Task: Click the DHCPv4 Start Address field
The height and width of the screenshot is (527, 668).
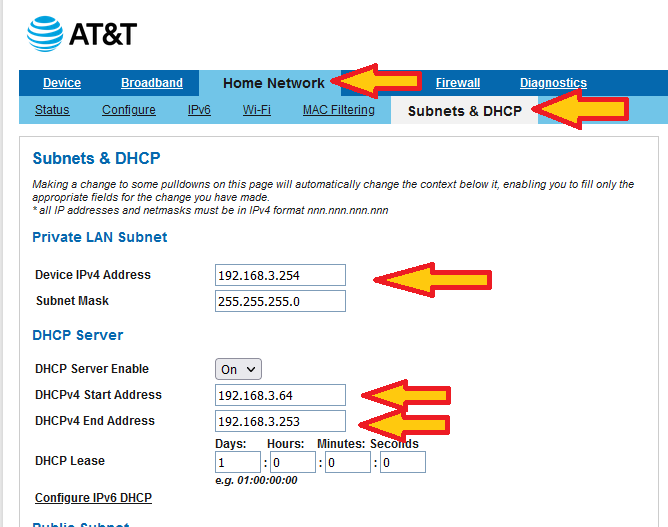Action: [280, 395]
